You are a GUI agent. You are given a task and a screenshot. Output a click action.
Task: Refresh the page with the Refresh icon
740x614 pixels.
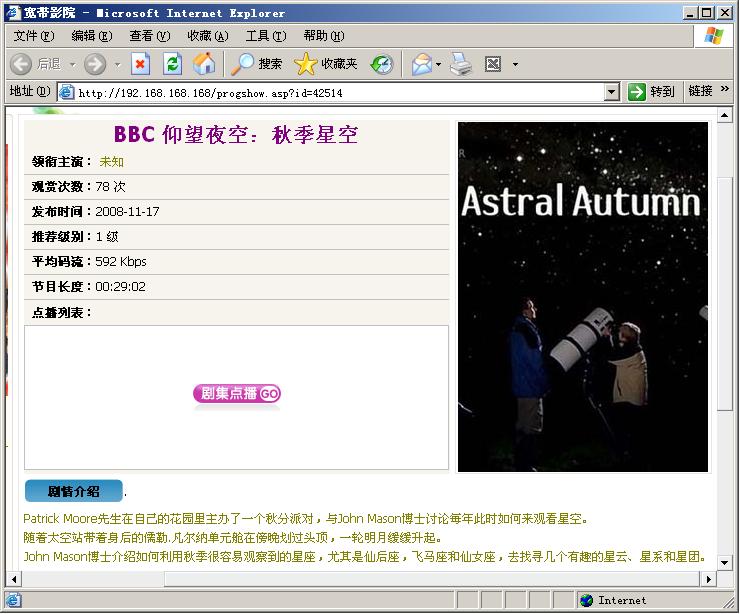[172, 64]
